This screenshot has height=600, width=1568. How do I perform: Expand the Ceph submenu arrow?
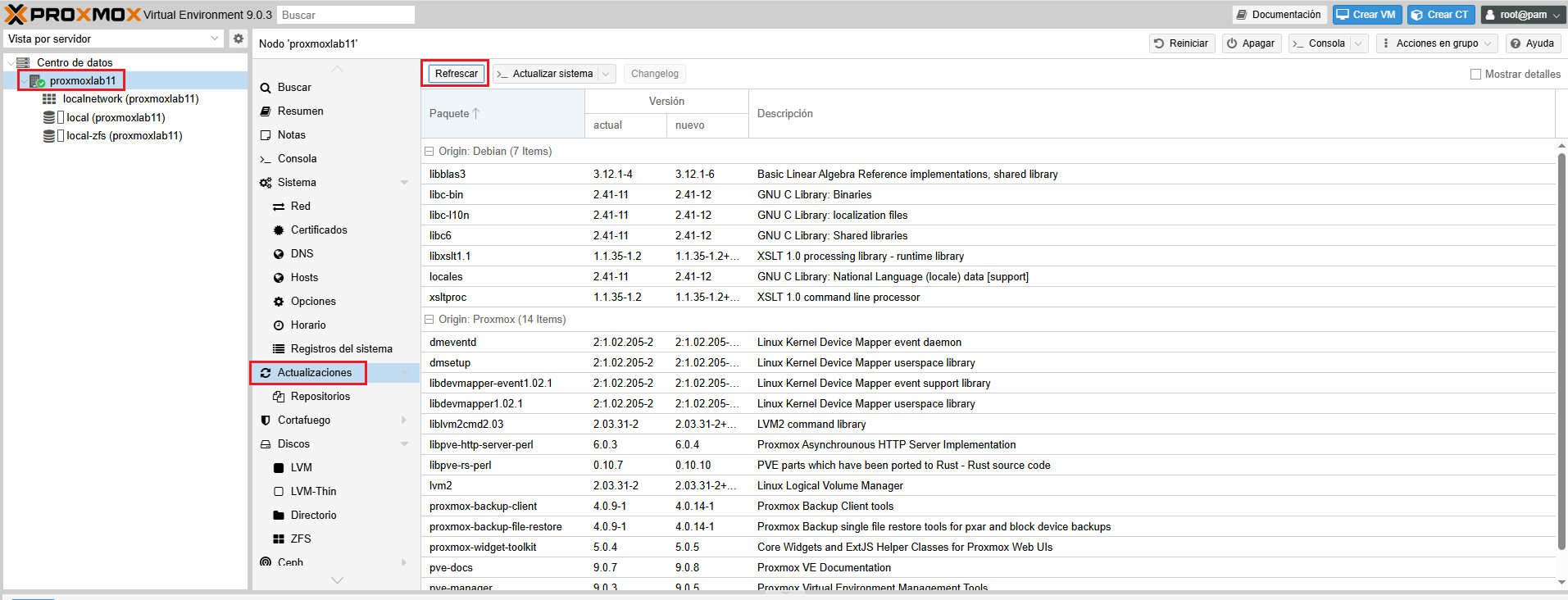point(404,562)
